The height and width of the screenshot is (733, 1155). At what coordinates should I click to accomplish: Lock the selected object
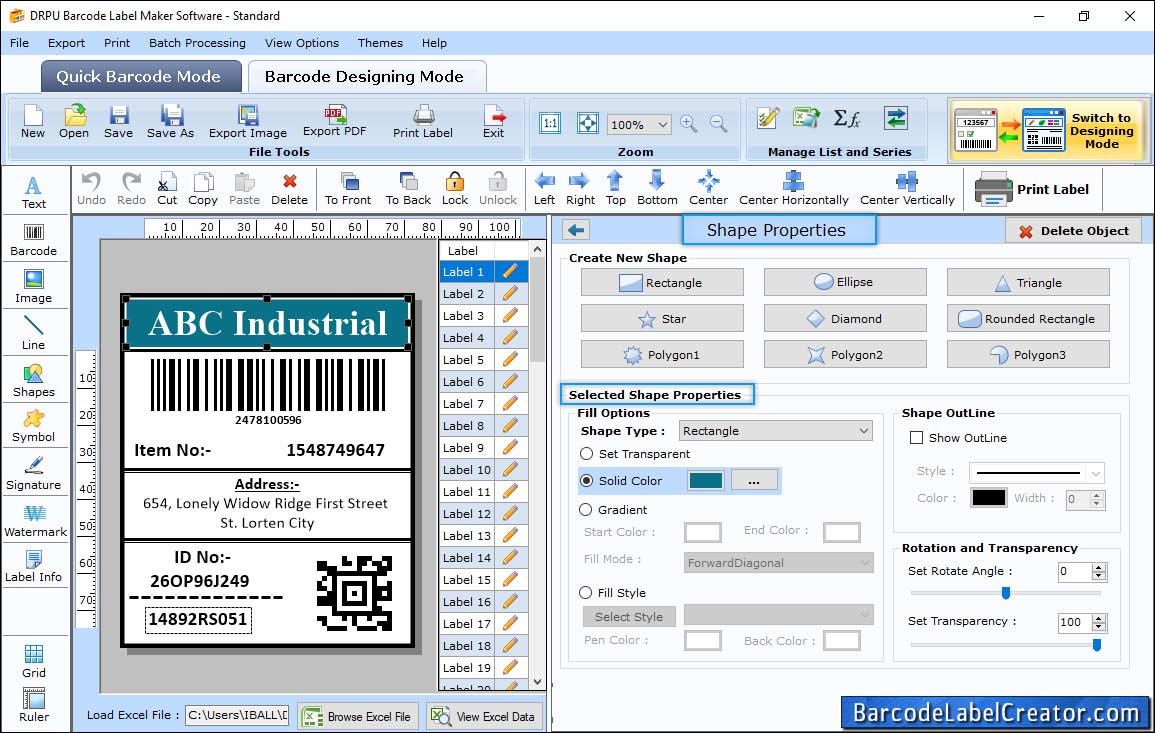coord(454,189)
